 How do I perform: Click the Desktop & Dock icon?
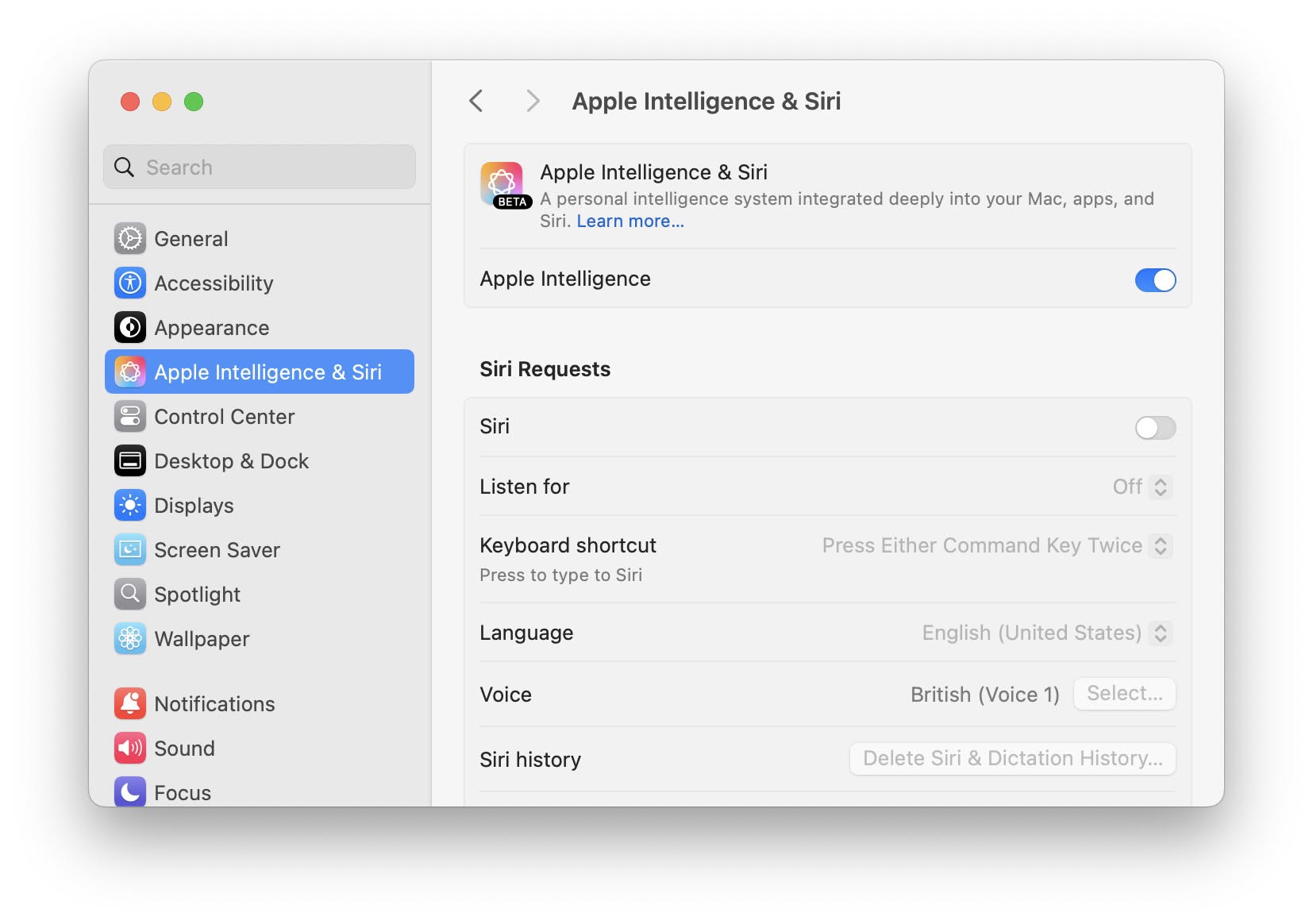click(x=130, y=460)
